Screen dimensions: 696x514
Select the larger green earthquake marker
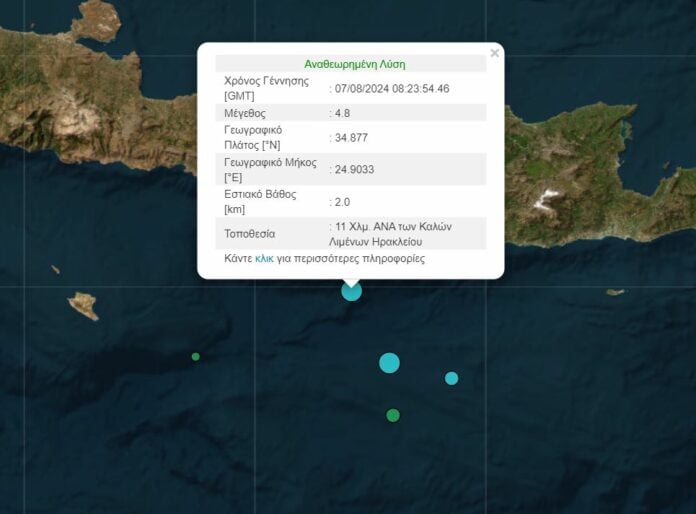pyautogui.click(x=393, y=415)
